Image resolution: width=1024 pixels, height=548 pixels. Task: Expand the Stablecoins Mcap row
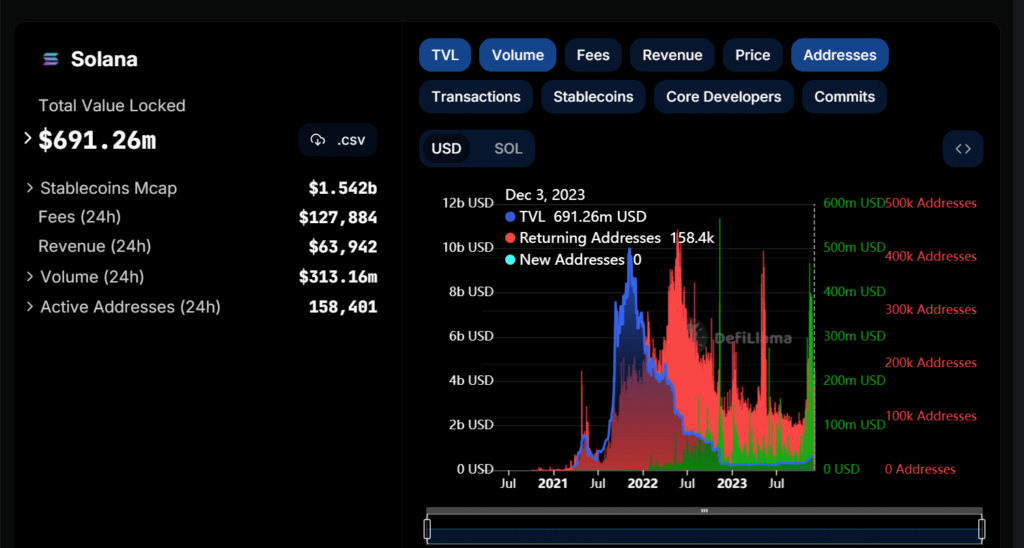[x=29, y=188]
